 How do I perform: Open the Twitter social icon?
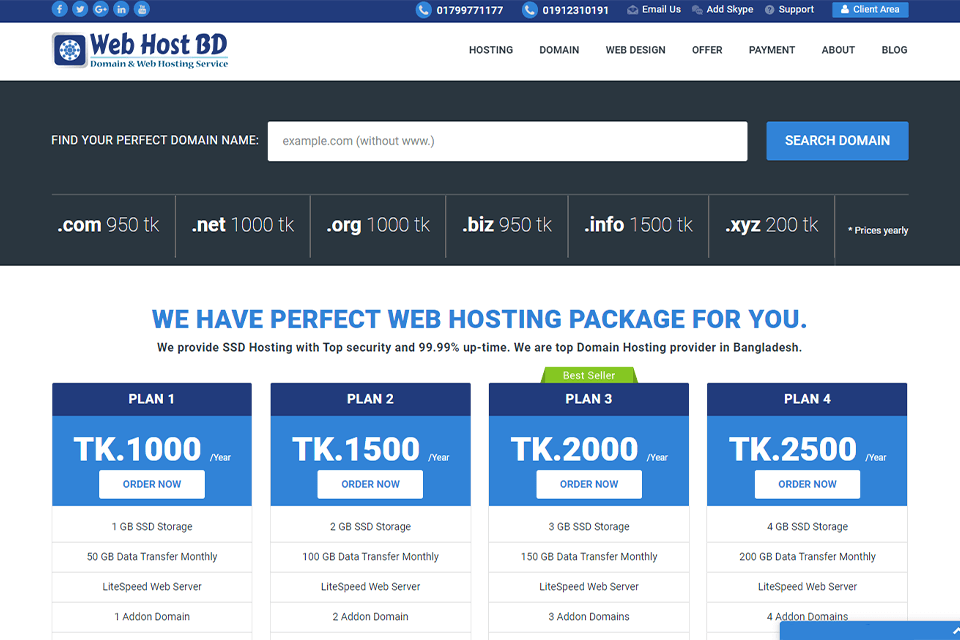click(x=80, y=9)
